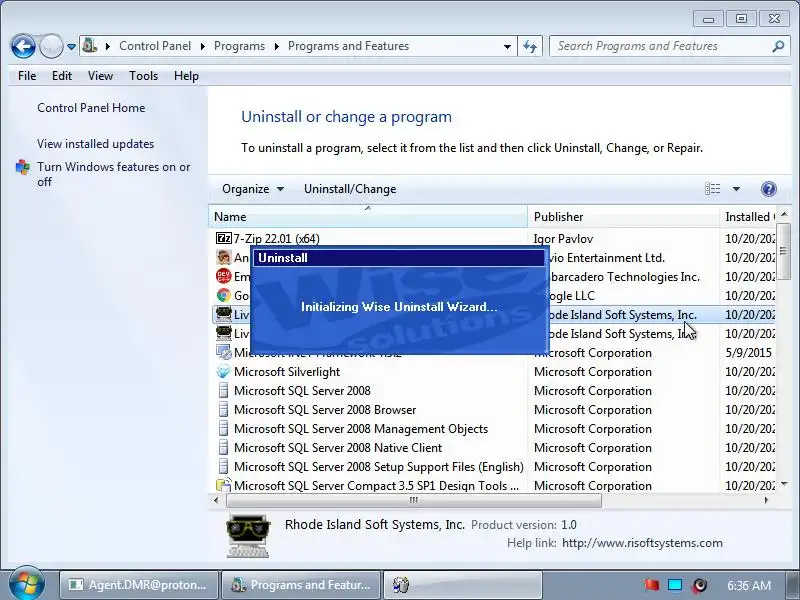Click the 5/9/2015 install date cell

click(x=748, y=353)
